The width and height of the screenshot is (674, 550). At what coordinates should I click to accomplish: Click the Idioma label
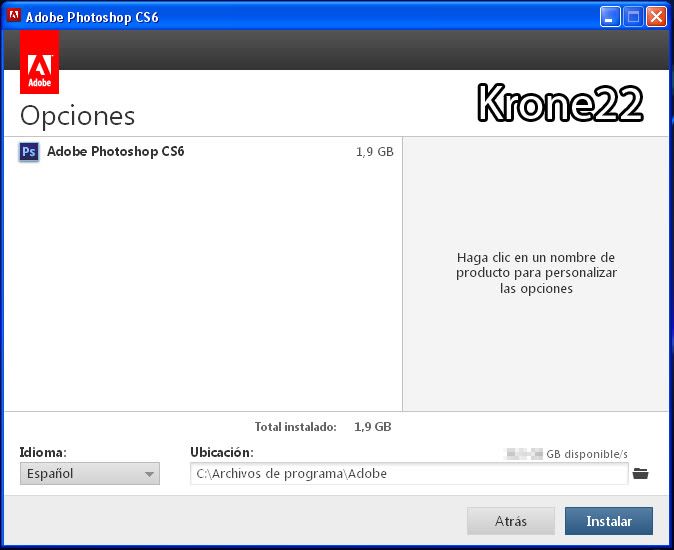43,452
